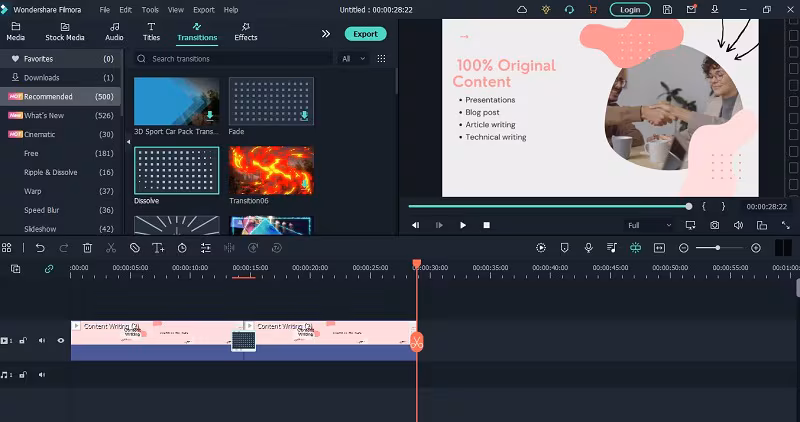800x422 pixels.
Task: Enter fullscreen preview with expand icon
Action: (786, 225)
